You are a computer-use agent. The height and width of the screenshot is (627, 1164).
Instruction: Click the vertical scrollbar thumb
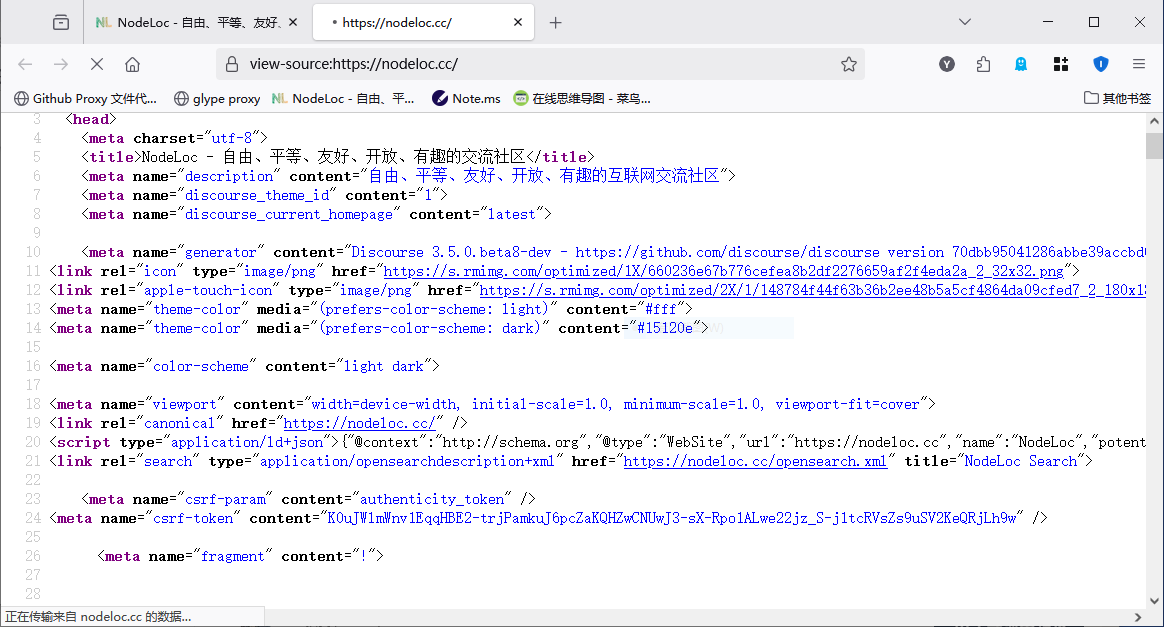click(x=1154, y=145)
